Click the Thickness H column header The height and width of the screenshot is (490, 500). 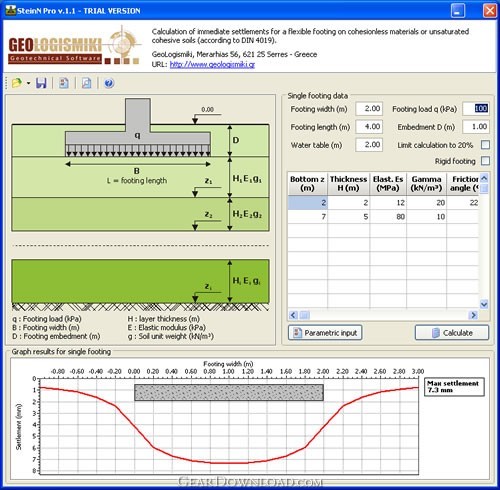pyautogui.click(x=348, y=184)
